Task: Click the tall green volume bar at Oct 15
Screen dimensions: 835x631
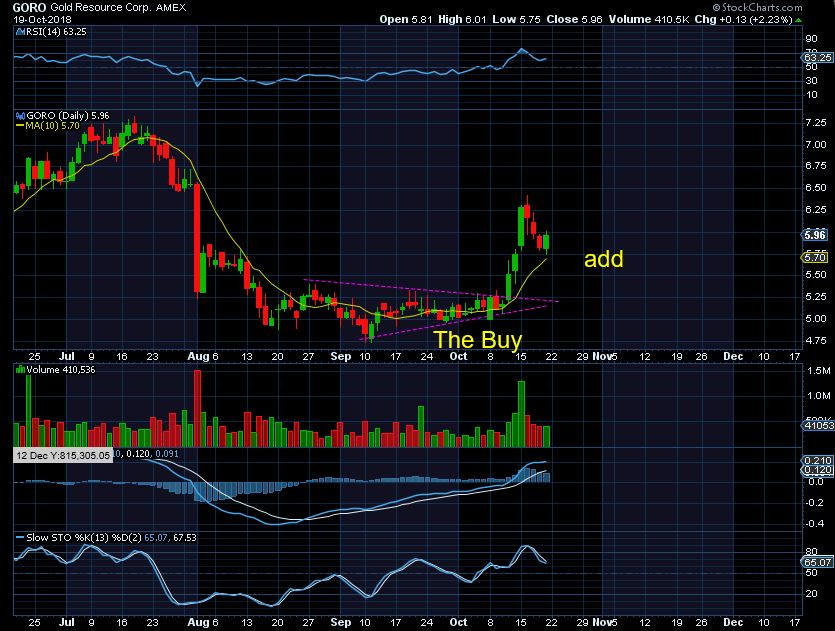Action: point(521,414)
